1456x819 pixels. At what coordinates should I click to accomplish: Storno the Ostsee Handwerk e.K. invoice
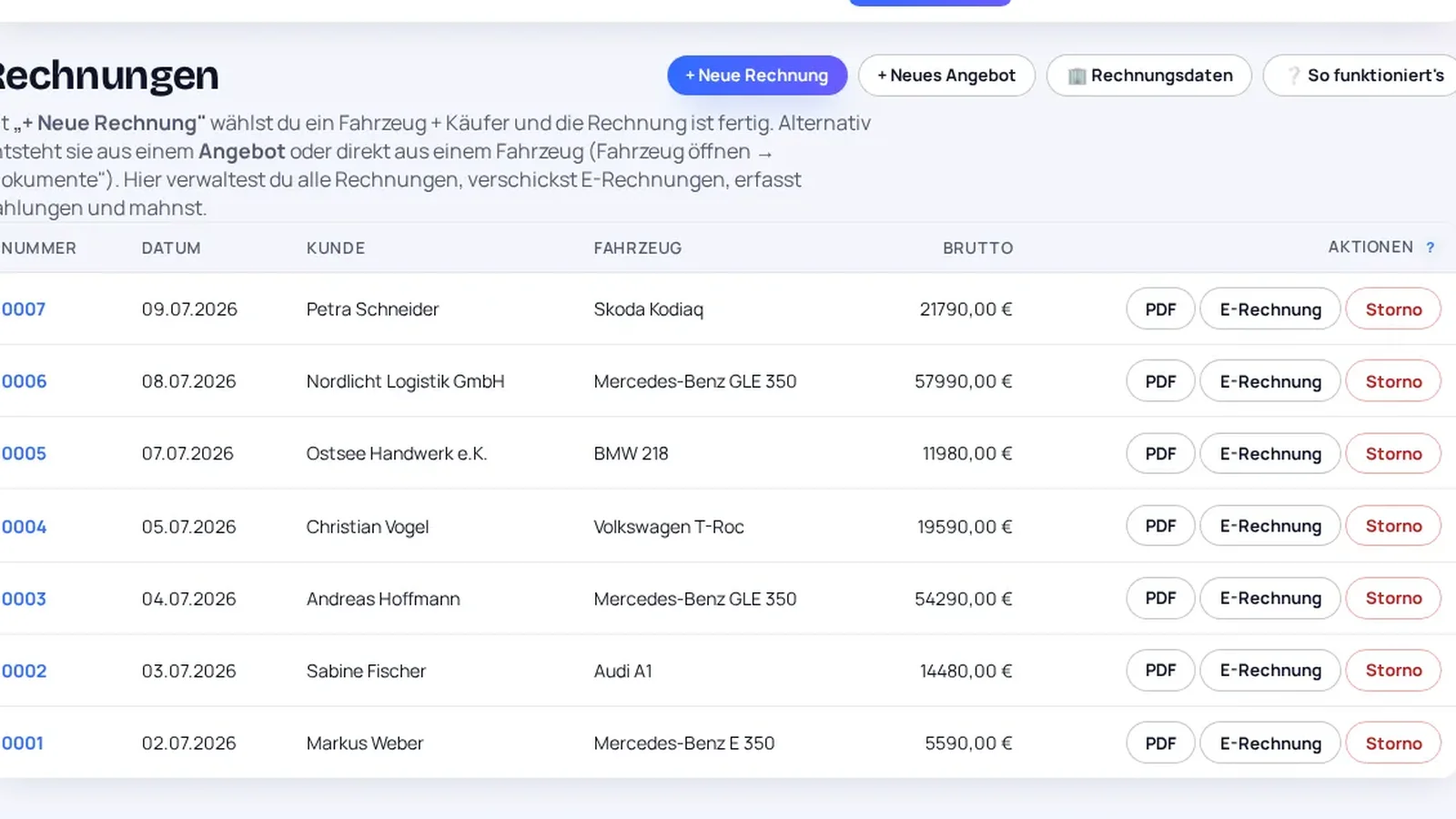point(1393,453)
